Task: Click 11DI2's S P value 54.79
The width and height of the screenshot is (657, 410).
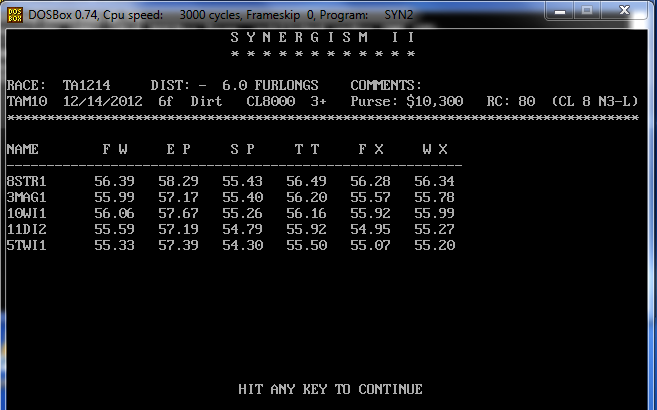Action: (x=243, y=229)
